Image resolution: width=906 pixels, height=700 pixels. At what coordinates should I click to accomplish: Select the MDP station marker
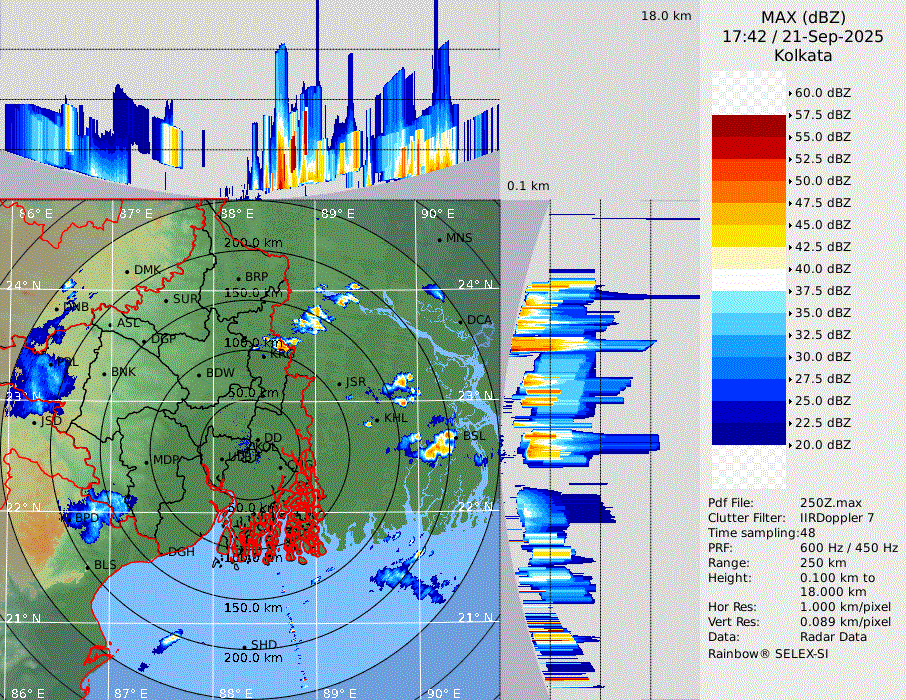point(146,461)
